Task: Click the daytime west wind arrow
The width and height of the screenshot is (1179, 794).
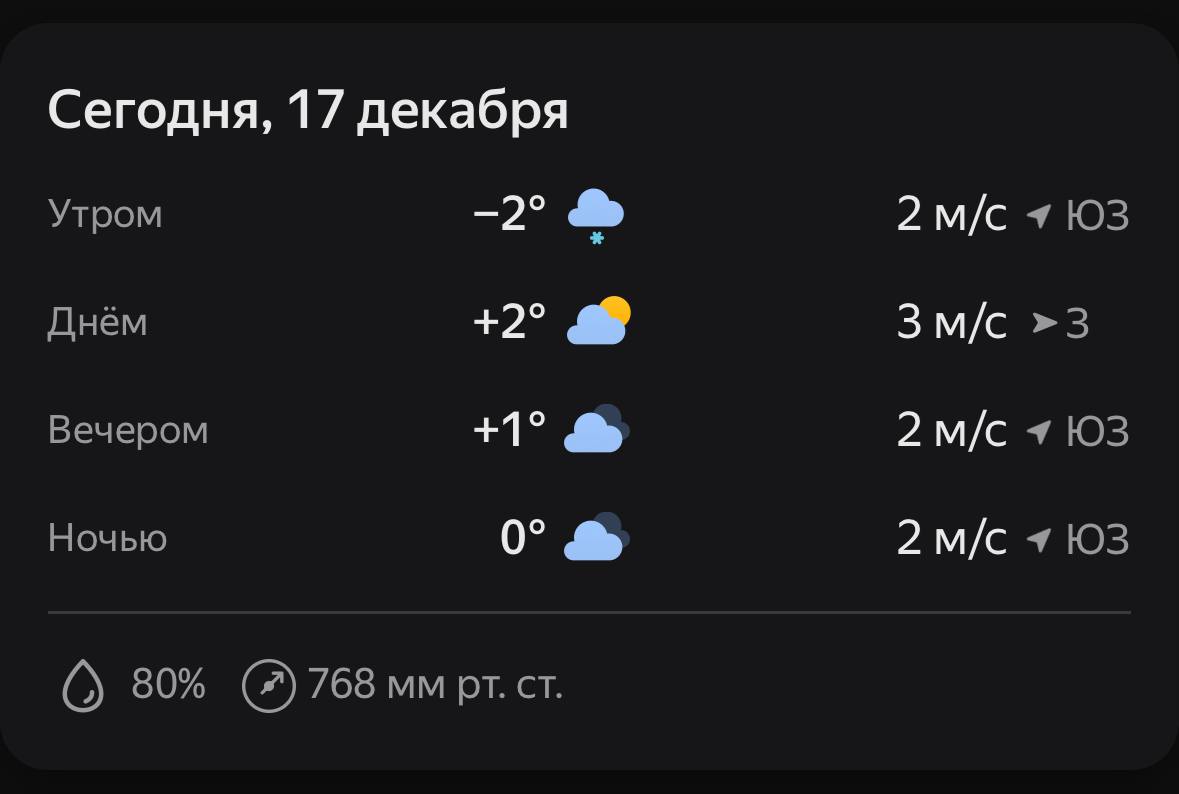Action: pos(1044,323)
